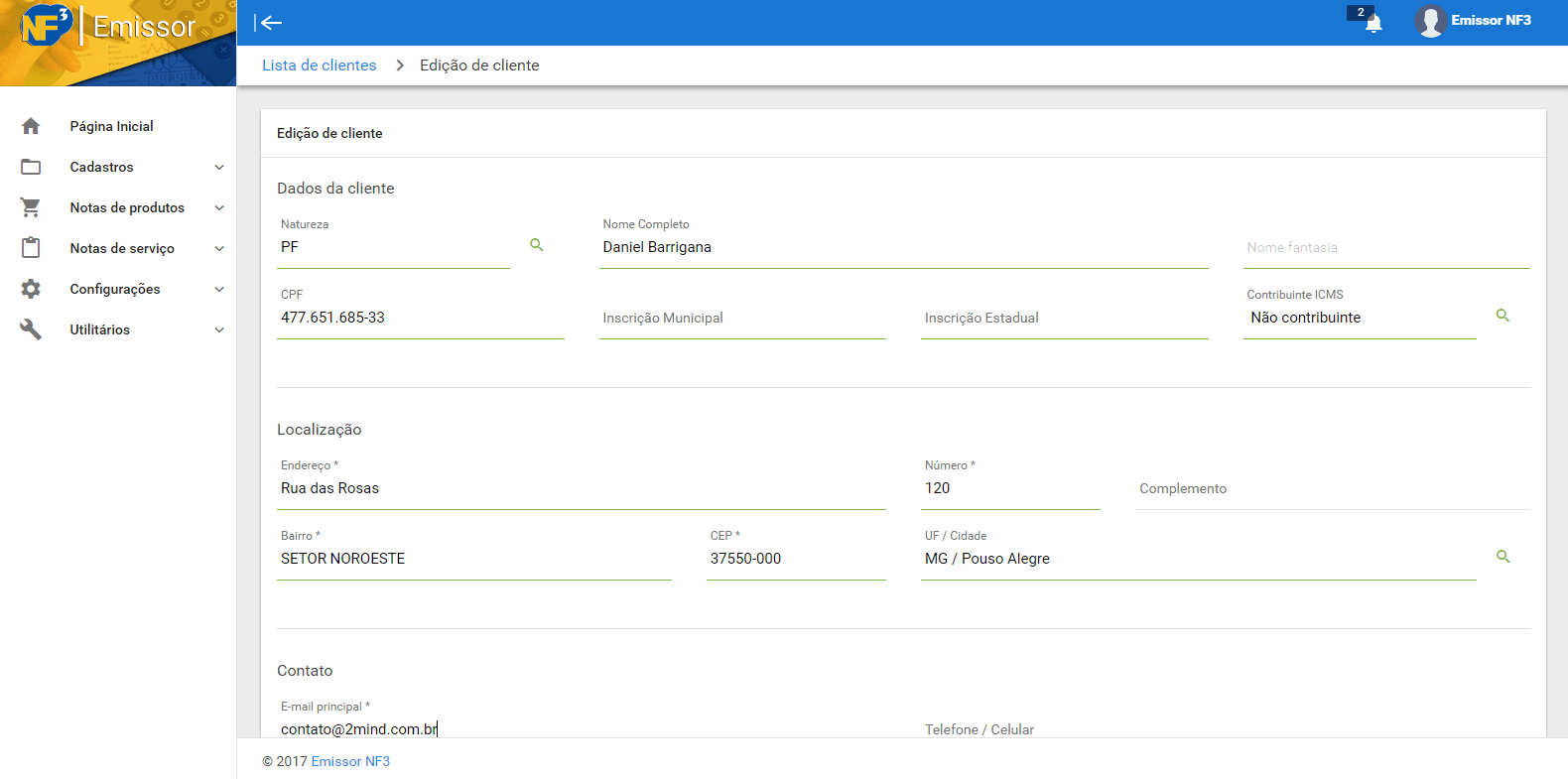Image resolution: width=1568 pixels, height=779 pixels.
Task: Open the Utilitários sidebar menu
Action: click(99, 329)
